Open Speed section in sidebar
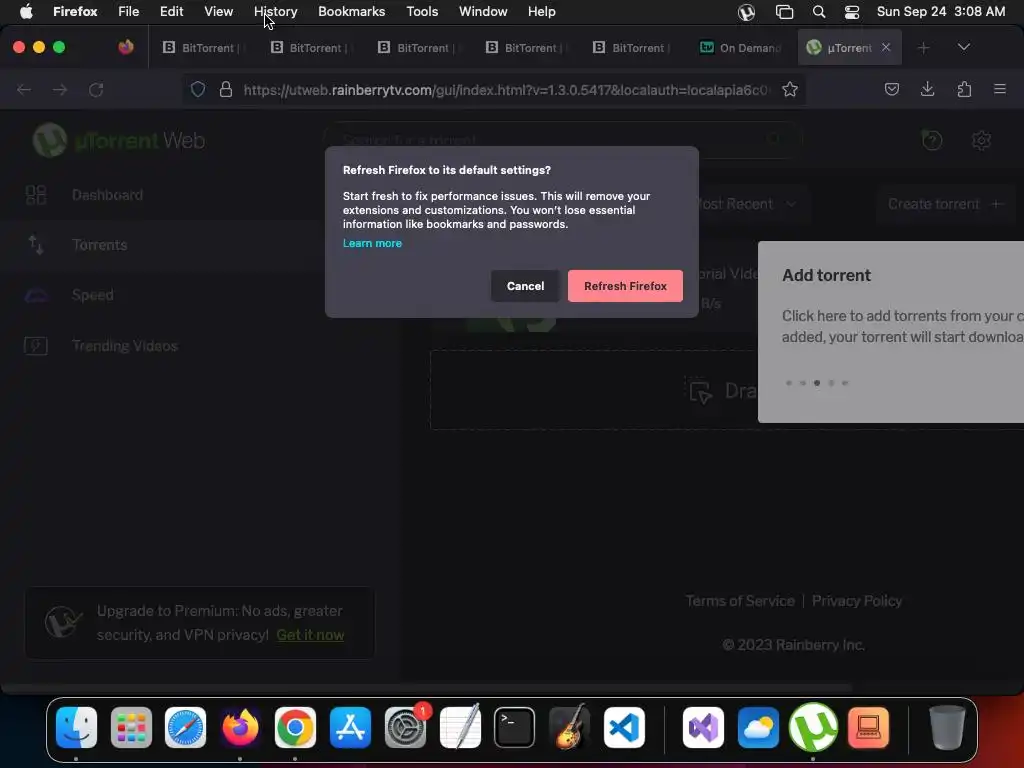 (92, 295)
